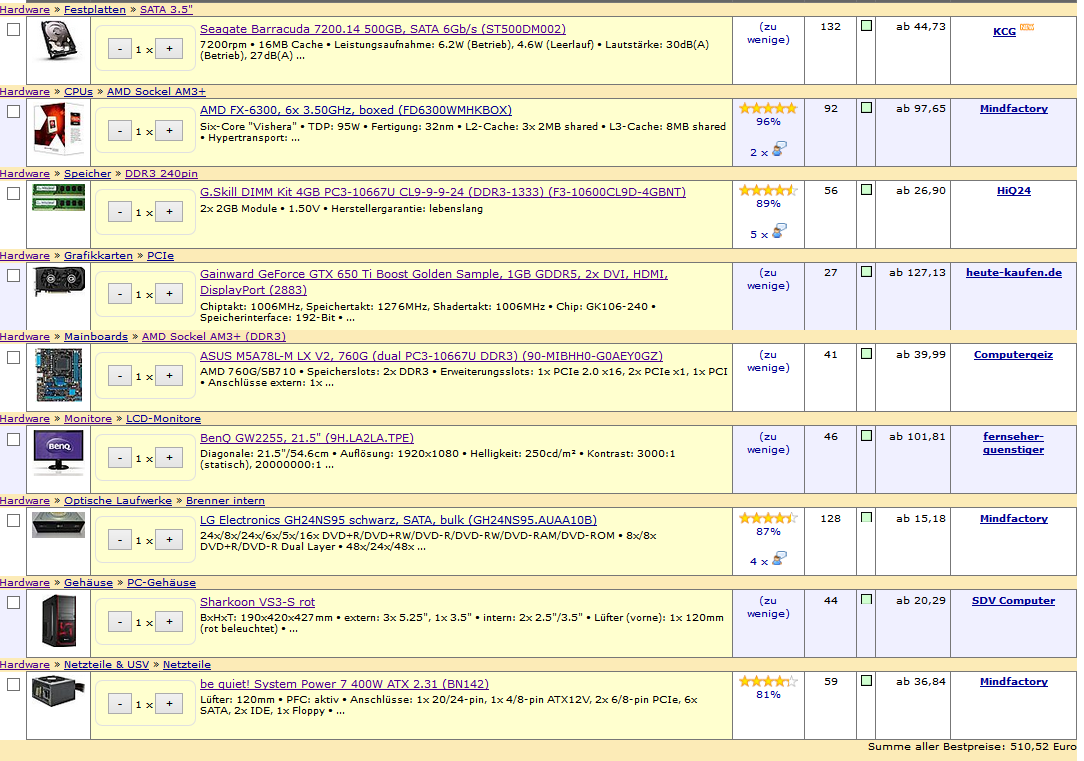Open the AMD FX-6300 box thumbnail
Viewport: 1084px width, 761px height.
(x=59, y=129)
